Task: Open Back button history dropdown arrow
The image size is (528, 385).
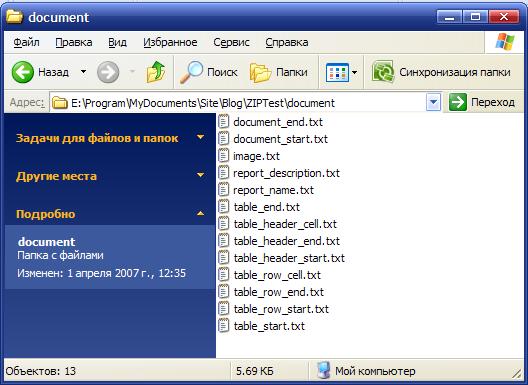Action: 83,72
